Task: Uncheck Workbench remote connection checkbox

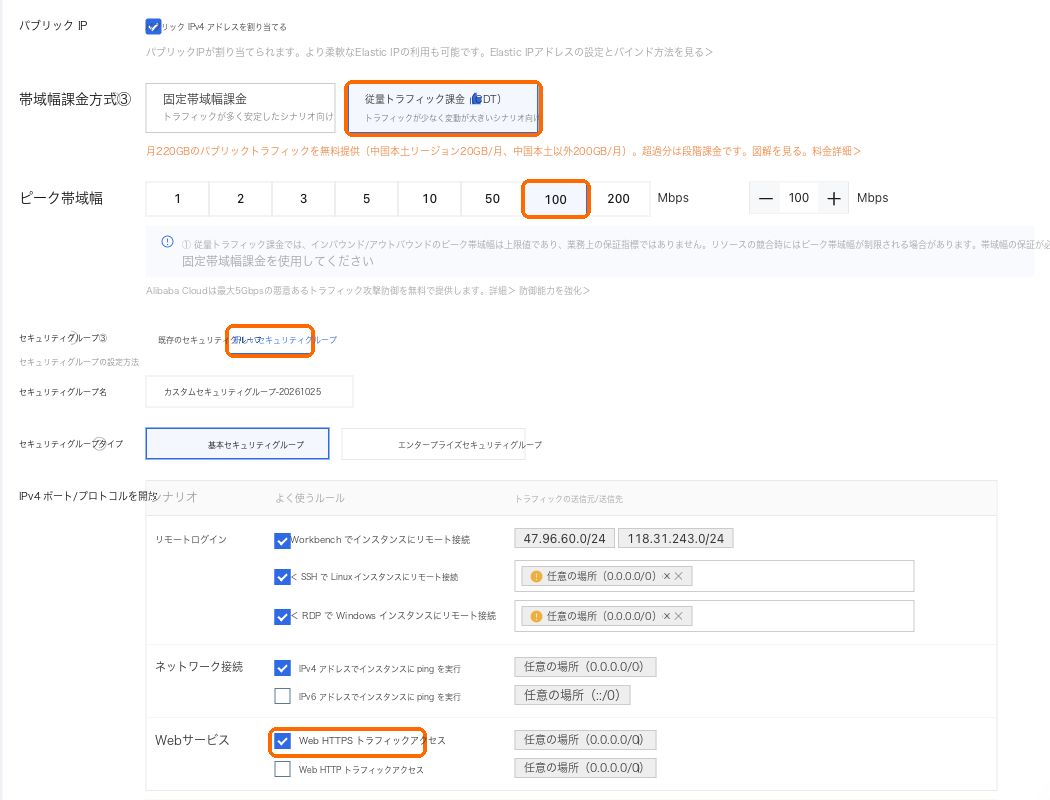Action: point(282,540)
